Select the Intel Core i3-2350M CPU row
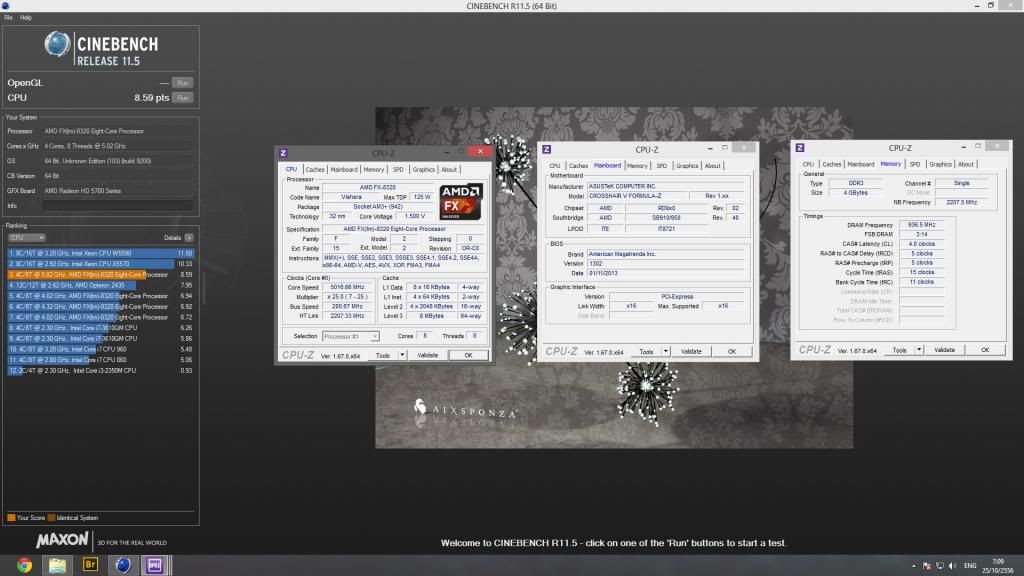1024x576 pixels. 101,370
